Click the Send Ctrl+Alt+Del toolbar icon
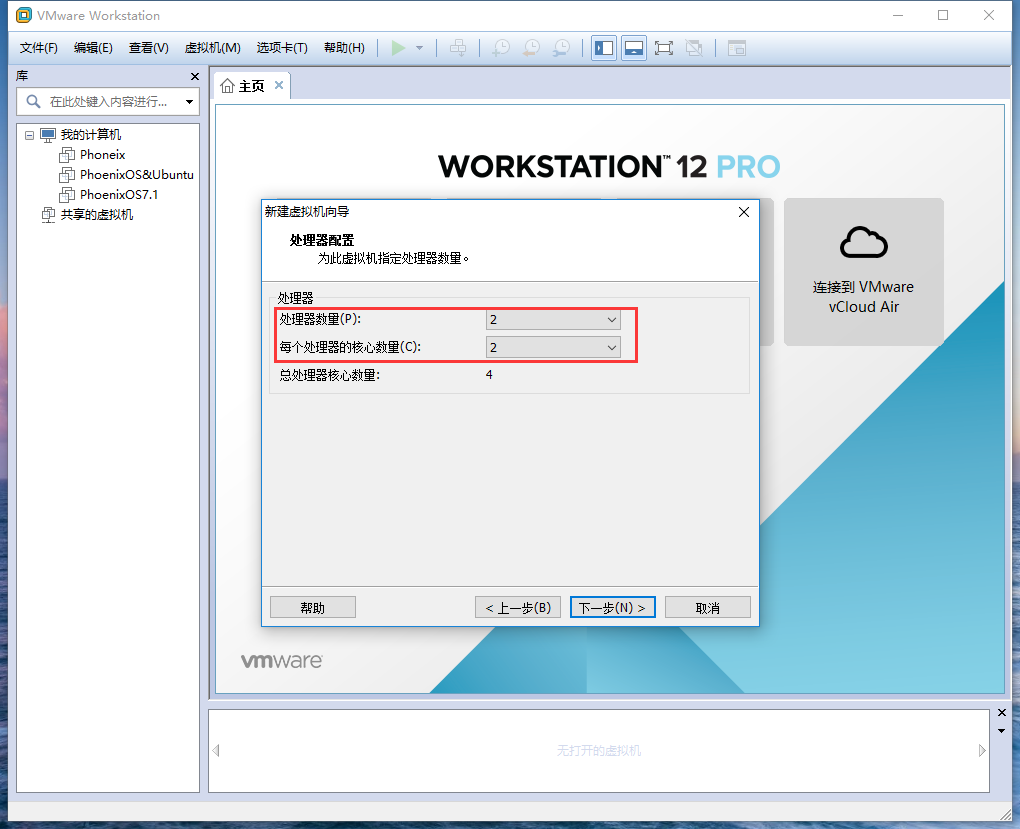This screenshot has height=829, width=1020. 458,48
